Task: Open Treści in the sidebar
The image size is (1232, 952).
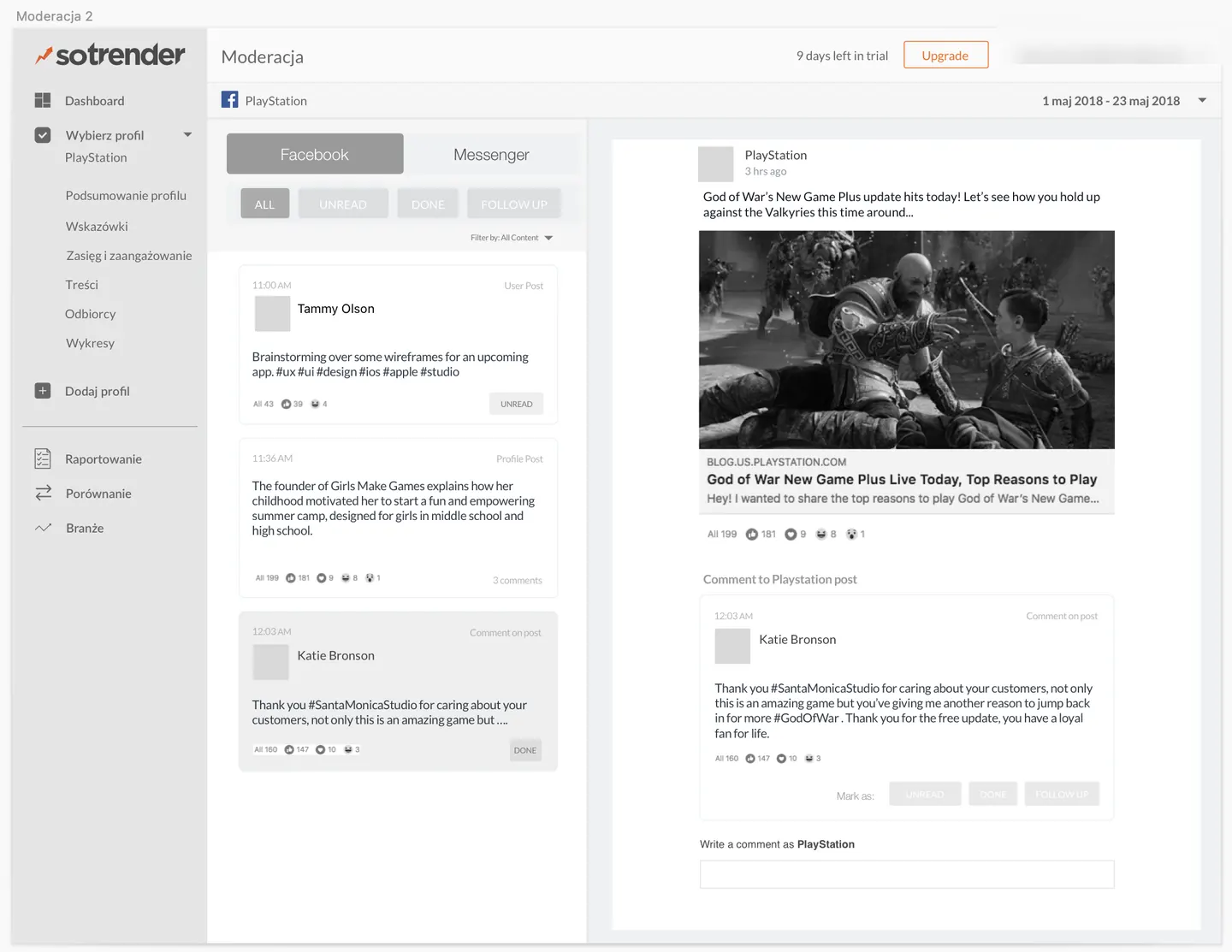Action: [x=81, y=284]
